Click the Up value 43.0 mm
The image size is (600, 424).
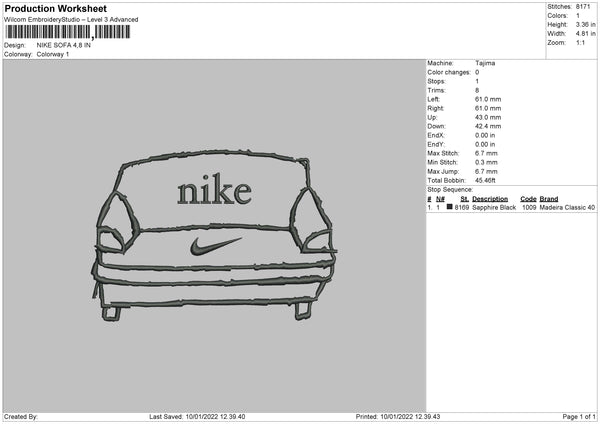coord(488,117)
